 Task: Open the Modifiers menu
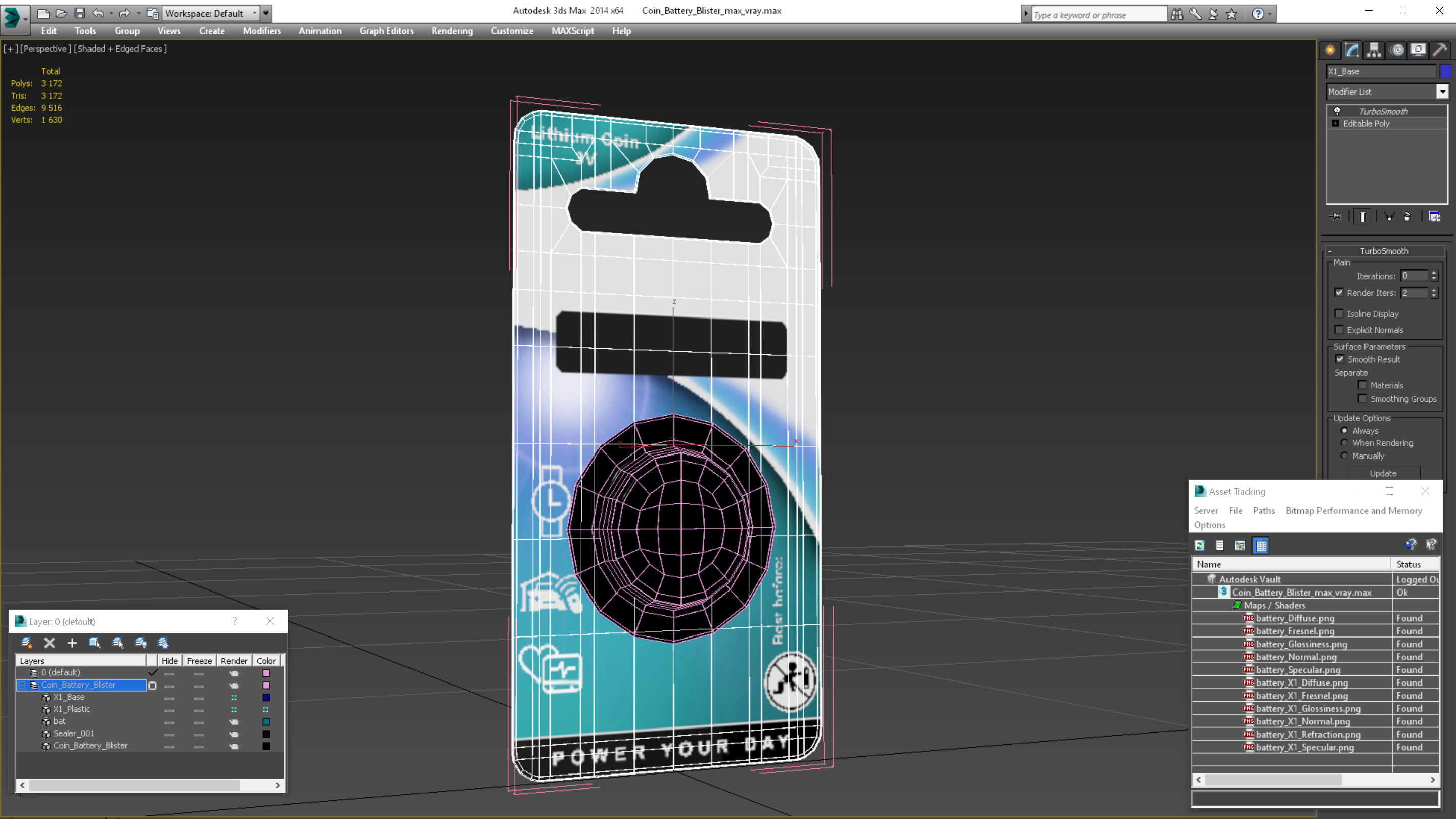pyautogui.click(x=262, y=31)
